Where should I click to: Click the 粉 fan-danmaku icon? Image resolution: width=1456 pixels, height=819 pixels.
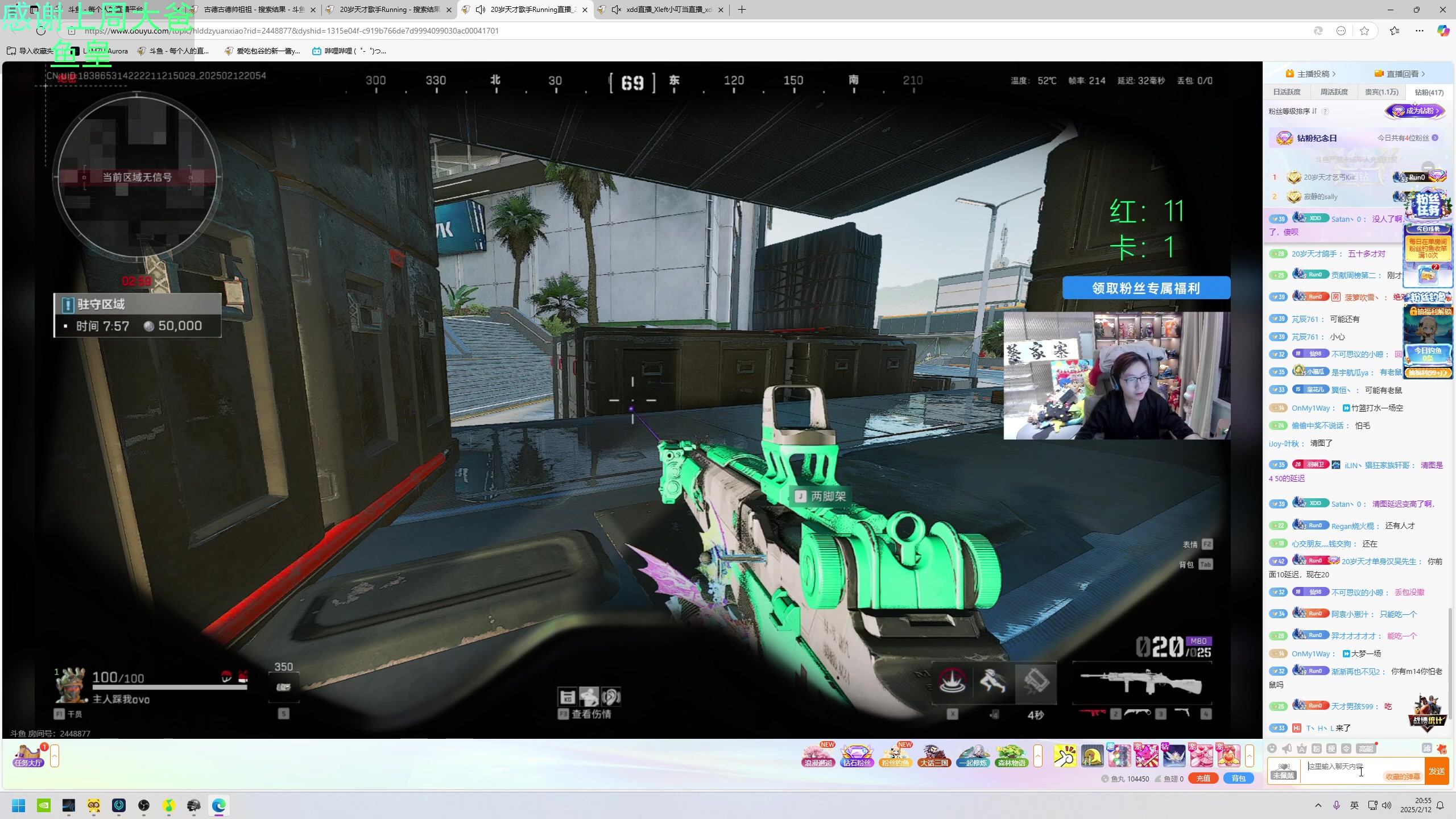tap(1317, 748)
